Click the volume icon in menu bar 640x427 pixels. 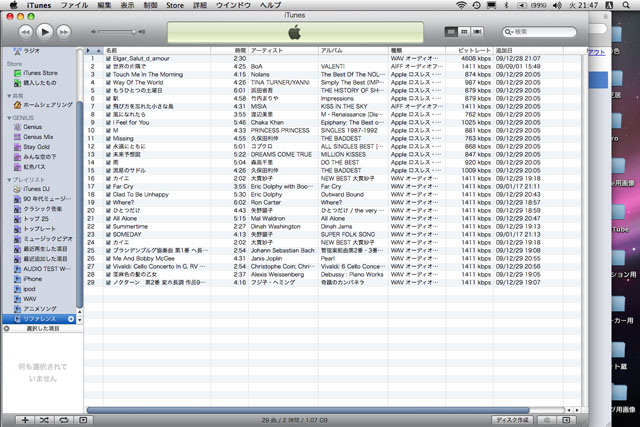[557, 5]
